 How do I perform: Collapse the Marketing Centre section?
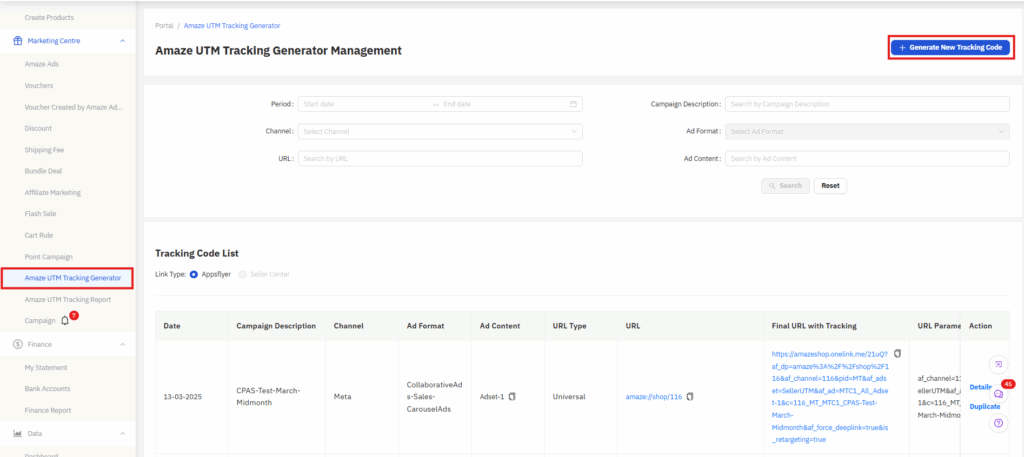pos(122,41)
